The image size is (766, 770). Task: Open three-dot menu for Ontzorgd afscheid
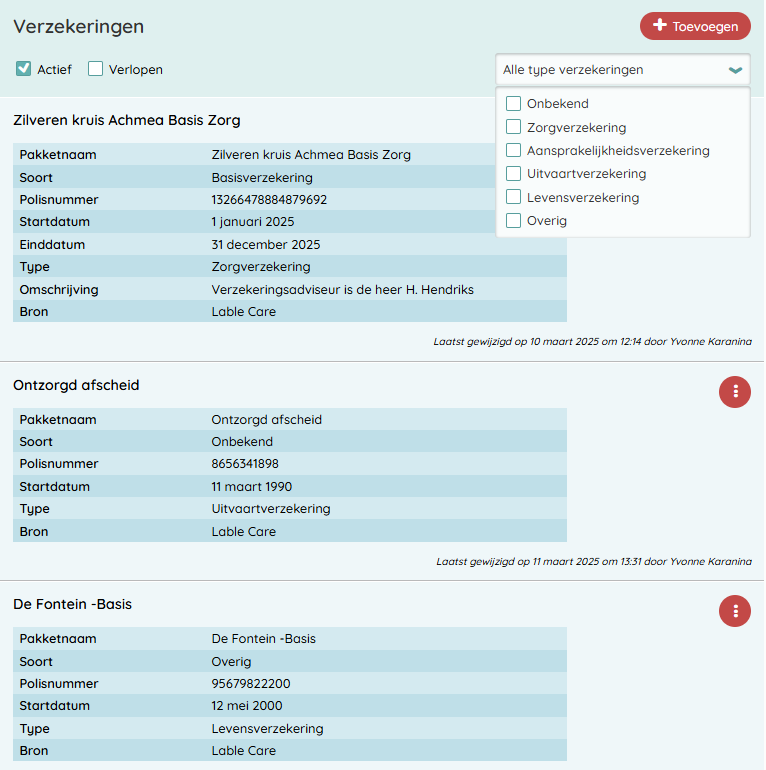[735, 392]
